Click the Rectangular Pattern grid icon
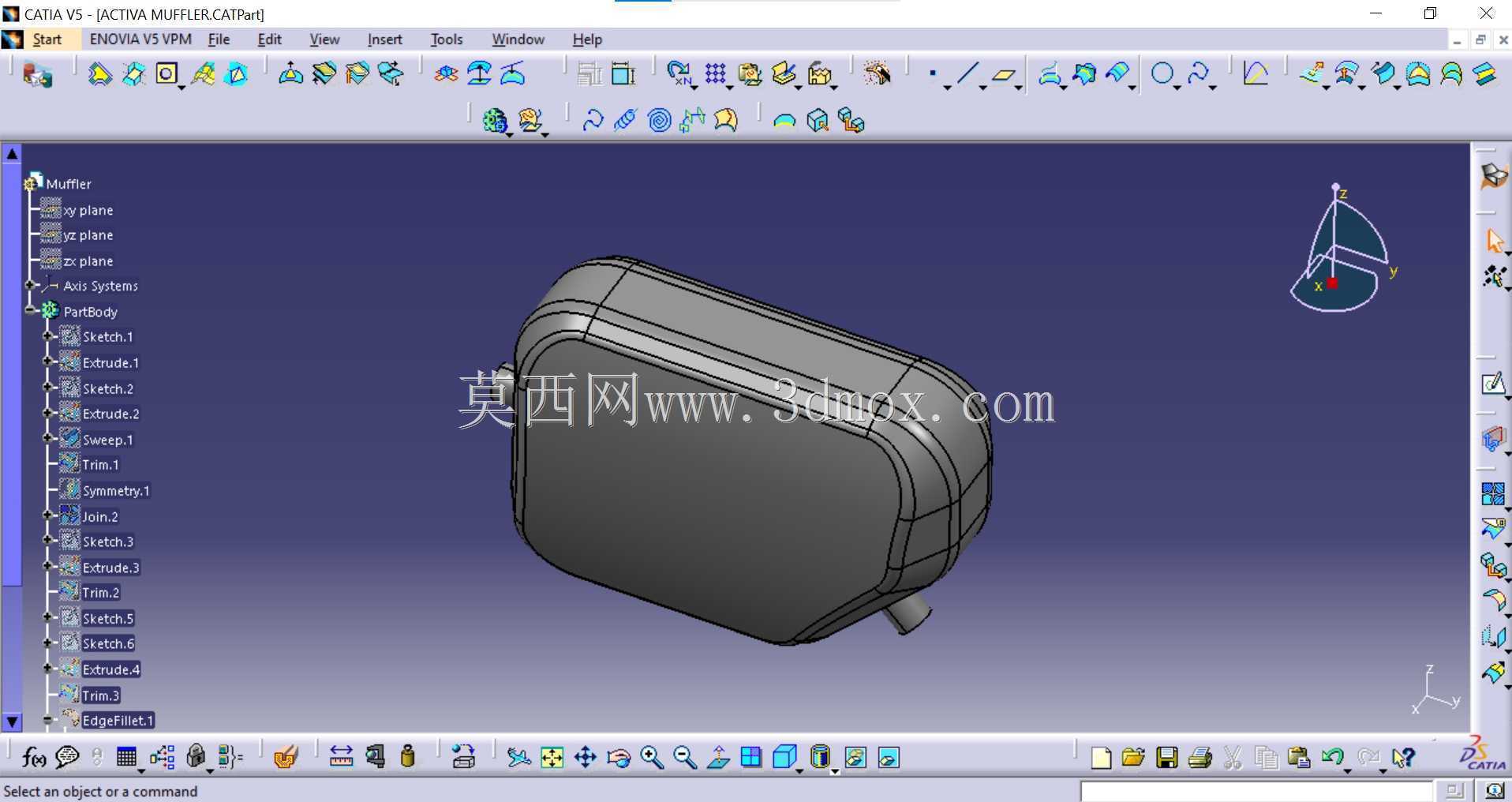1512x802 pixels. point(715,74)
